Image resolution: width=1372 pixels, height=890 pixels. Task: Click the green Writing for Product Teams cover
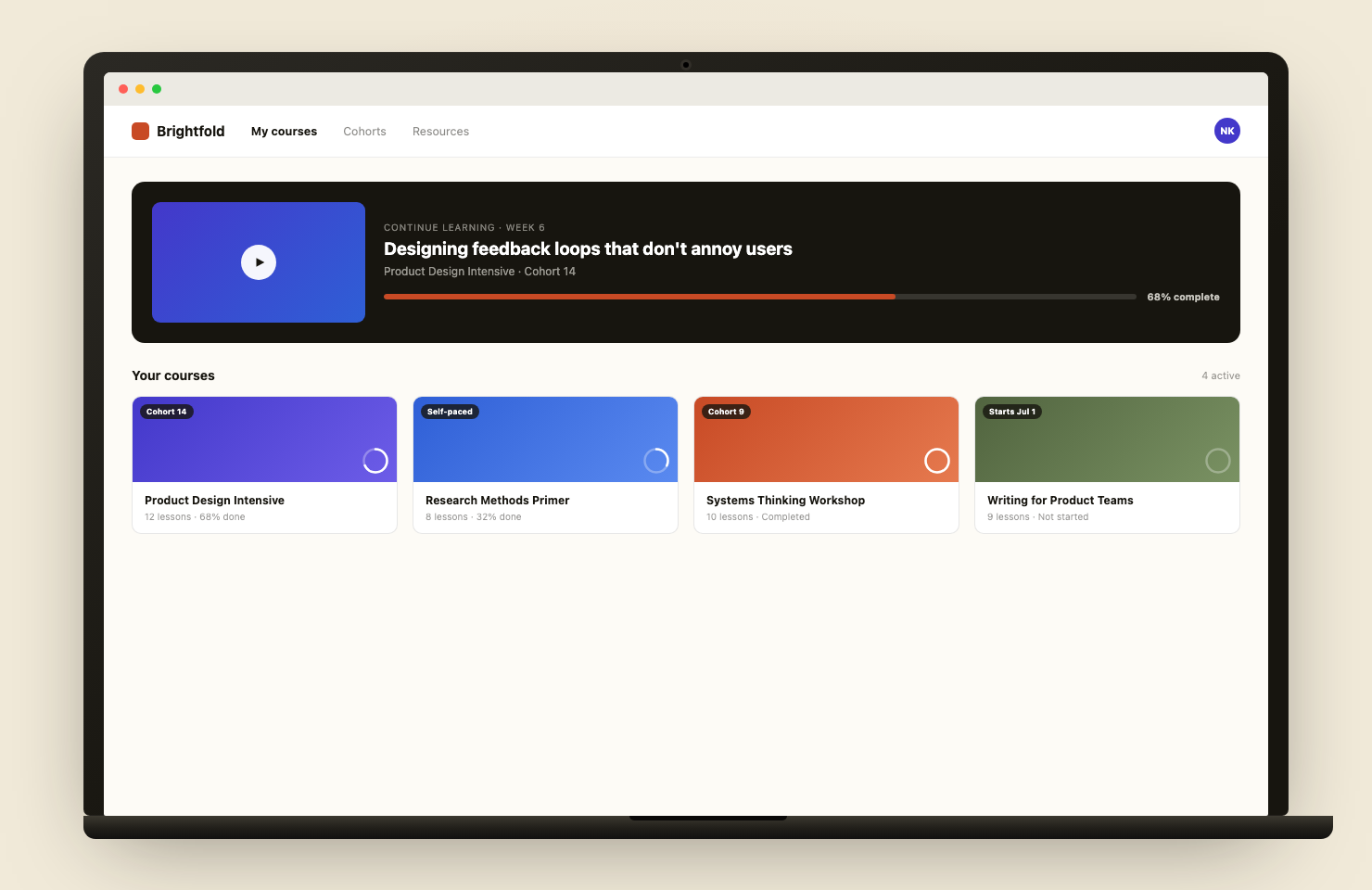pos(1107,439)
